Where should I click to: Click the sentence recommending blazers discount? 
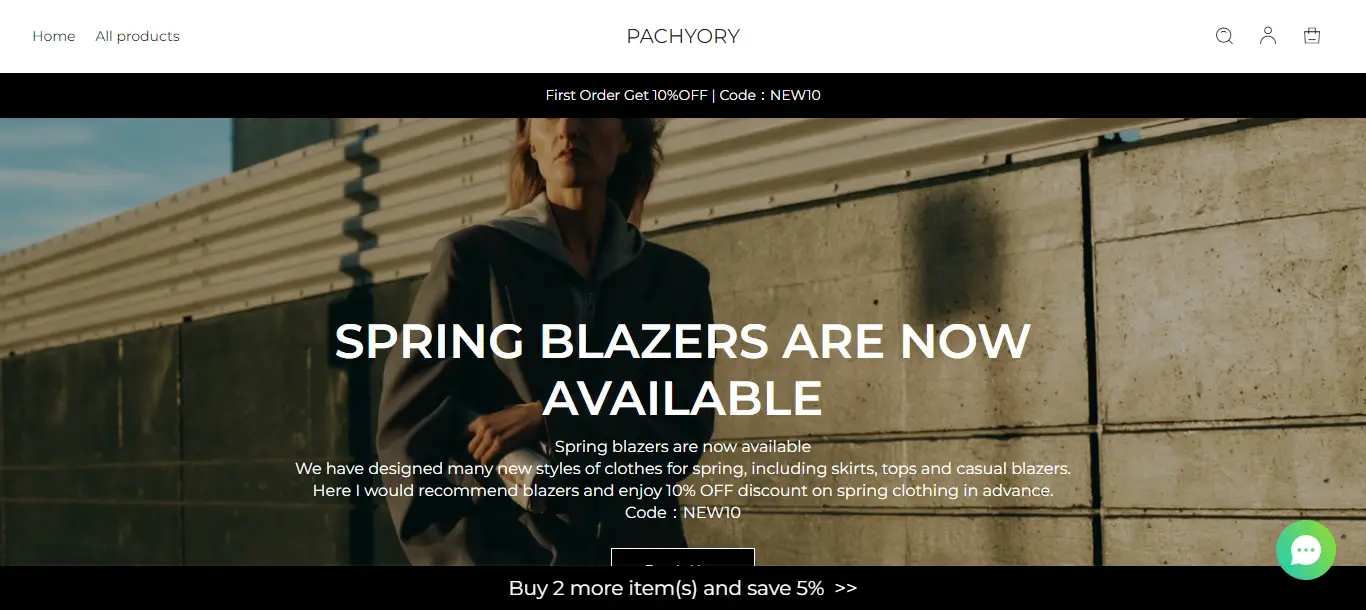683,490
